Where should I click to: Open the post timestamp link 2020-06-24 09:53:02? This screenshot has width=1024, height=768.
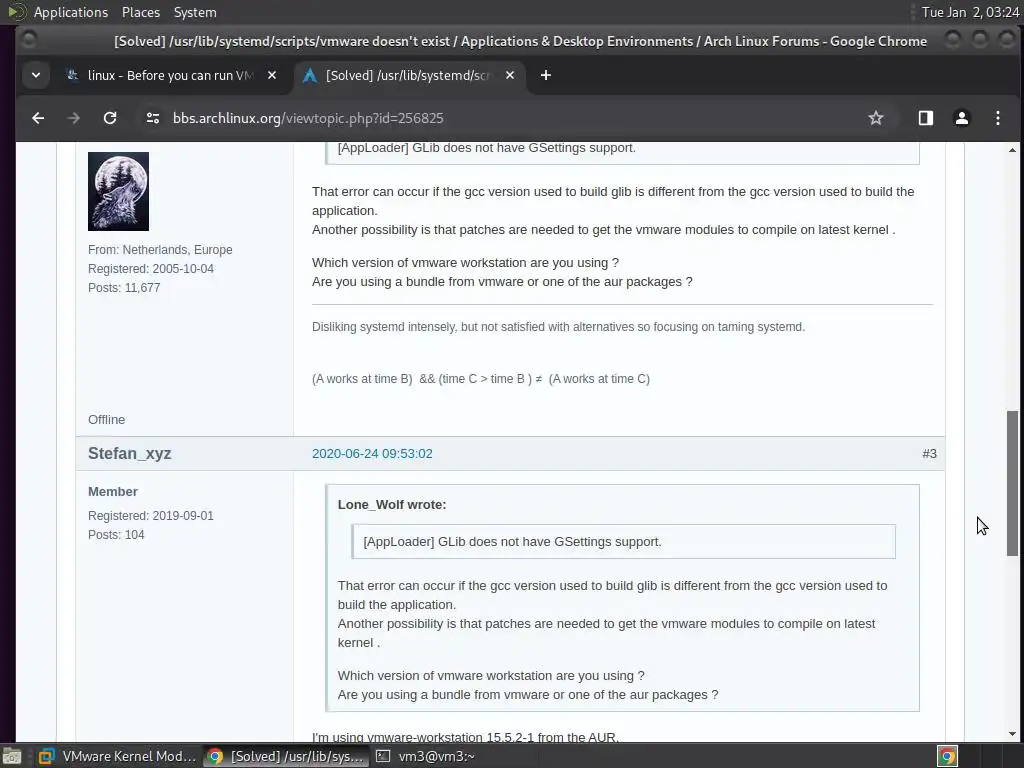372,454
